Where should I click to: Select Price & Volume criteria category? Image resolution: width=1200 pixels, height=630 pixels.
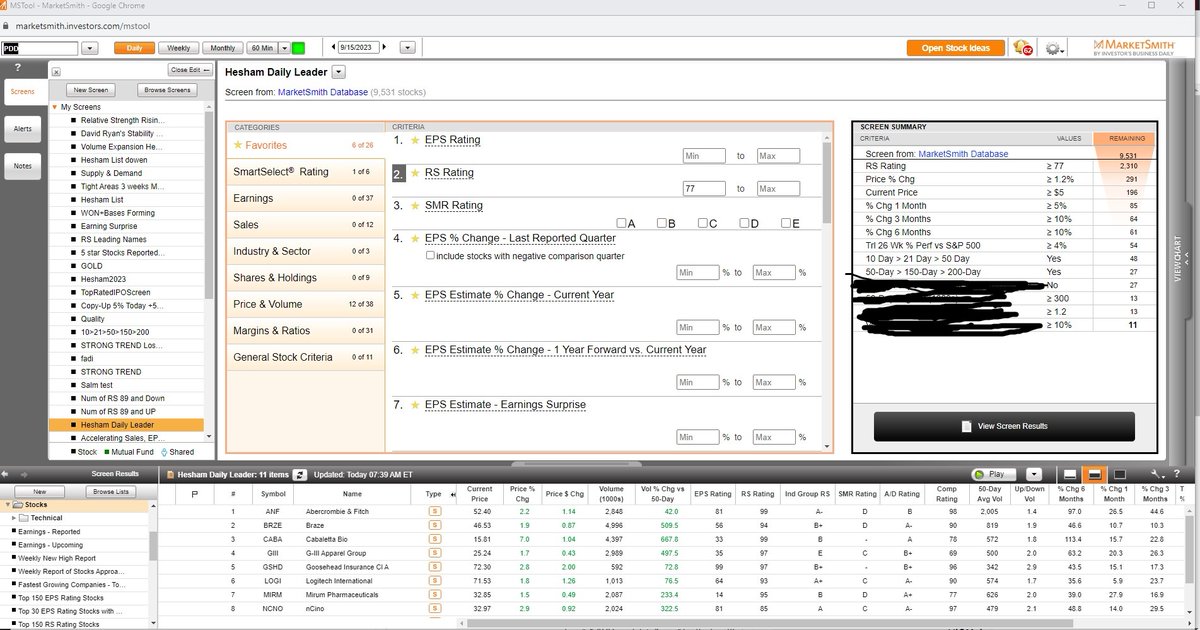(x=304, y=304)
